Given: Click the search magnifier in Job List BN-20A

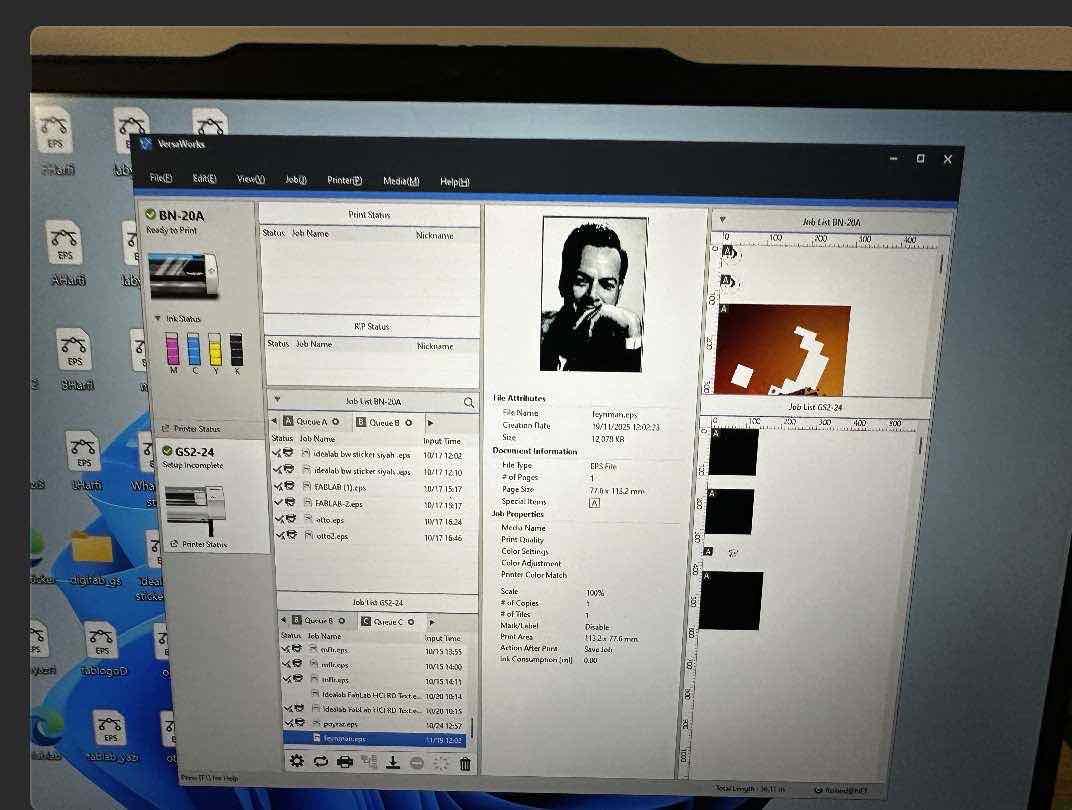Looking at the screenshot, I should coord(469,403).
